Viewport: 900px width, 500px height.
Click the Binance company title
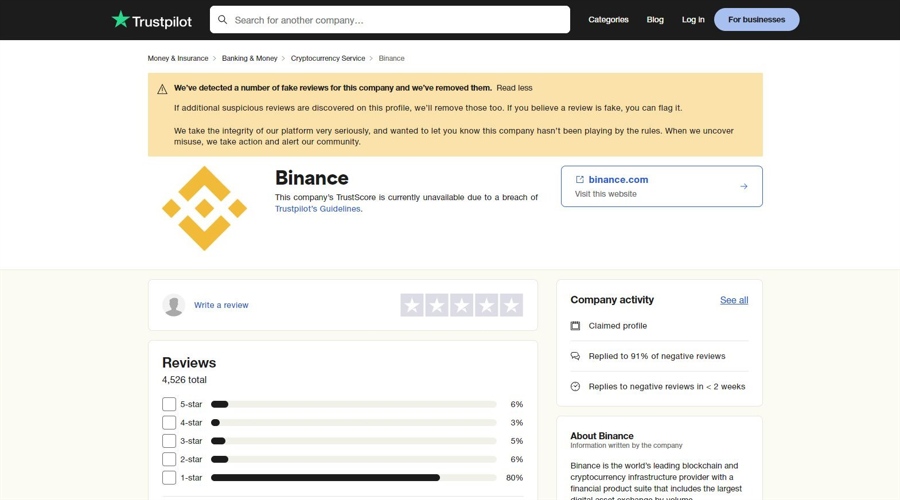(312, 178)
